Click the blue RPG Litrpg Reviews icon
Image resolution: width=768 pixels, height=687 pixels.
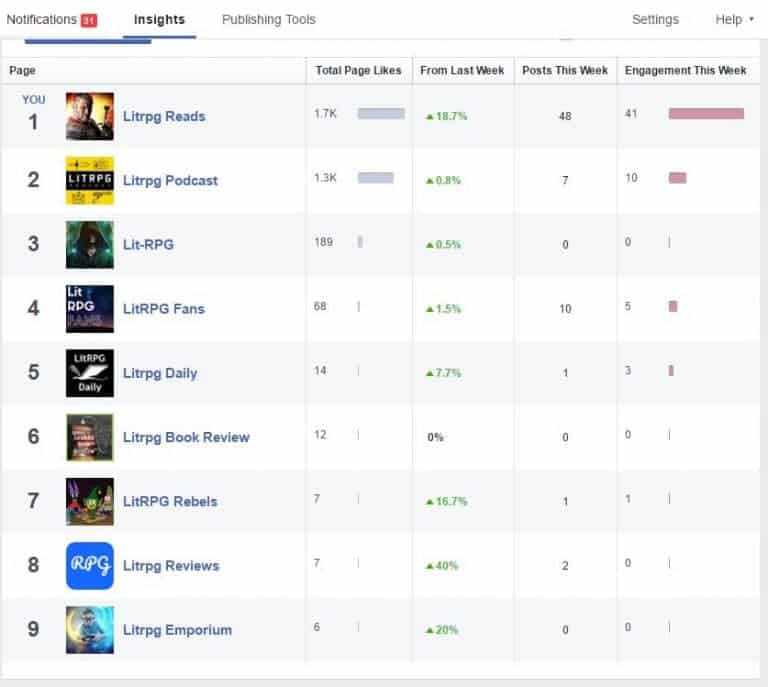(89, 565)
